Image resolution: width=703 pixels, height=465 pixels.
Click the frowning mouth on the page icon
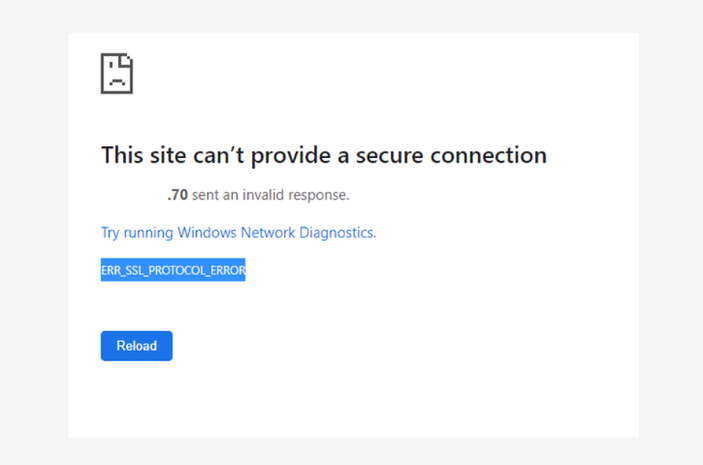117,81
